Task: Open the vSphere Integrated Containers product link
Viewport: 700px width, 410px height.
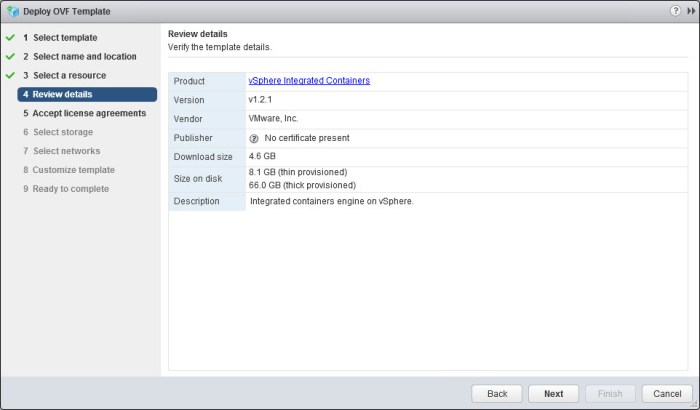Action: pos(309,81)
